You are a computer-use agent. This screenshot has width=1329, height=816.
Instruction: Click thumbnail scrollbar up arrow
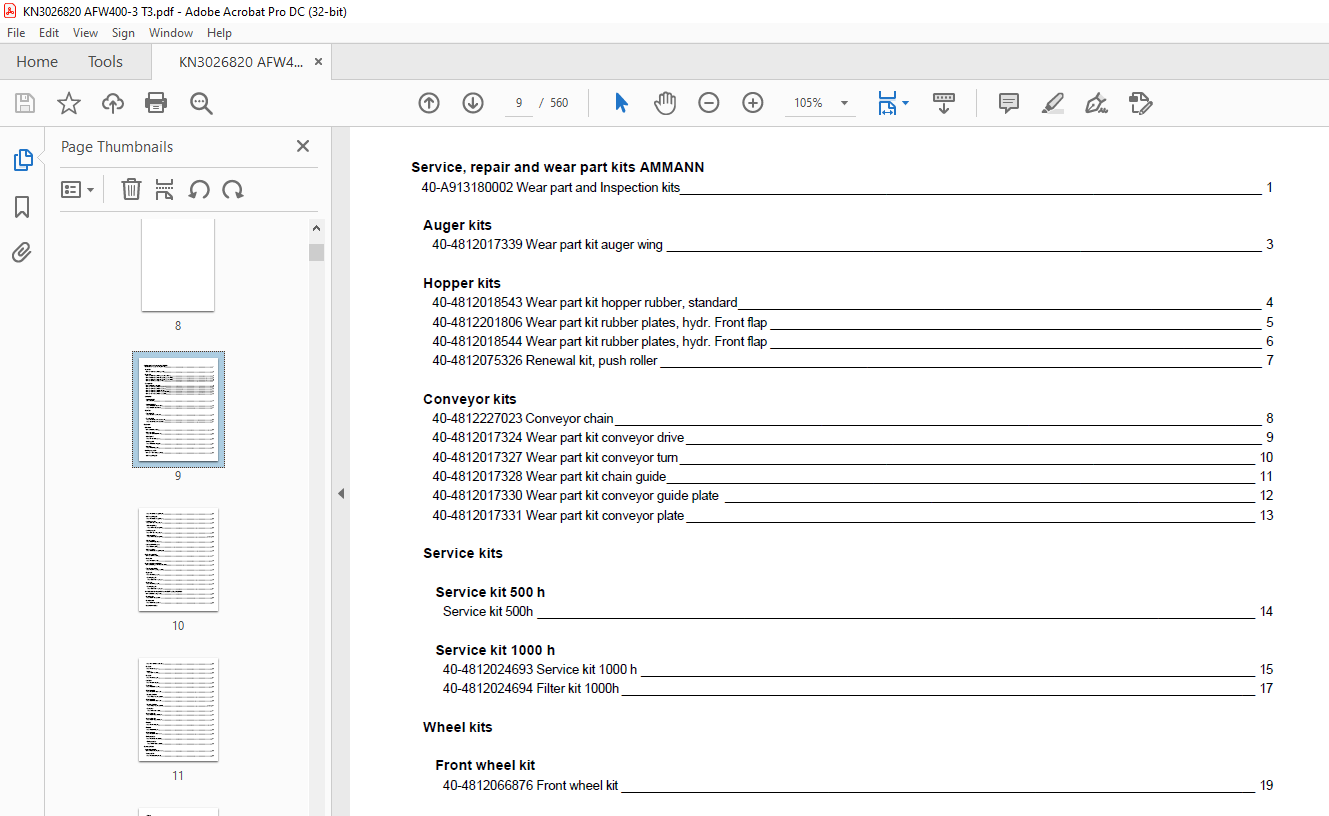tap(316, 228)
